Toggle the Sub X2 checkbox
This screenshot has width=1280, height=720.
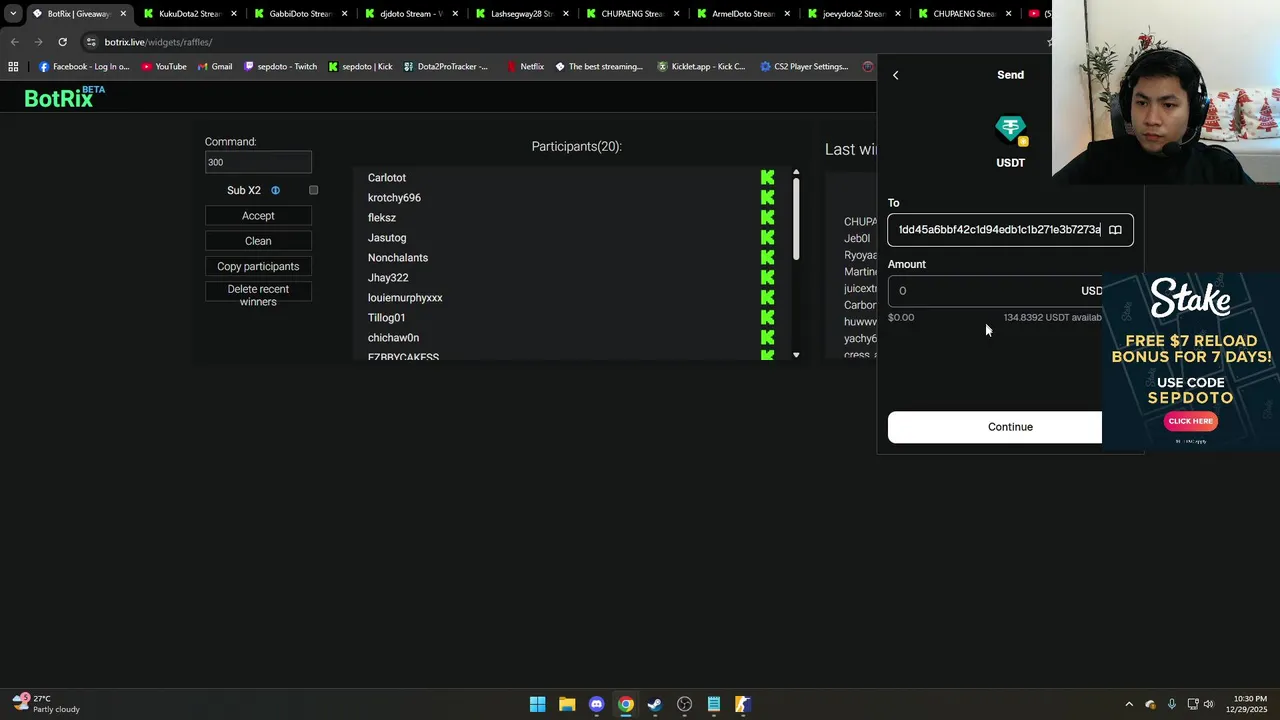pos(313,190)
